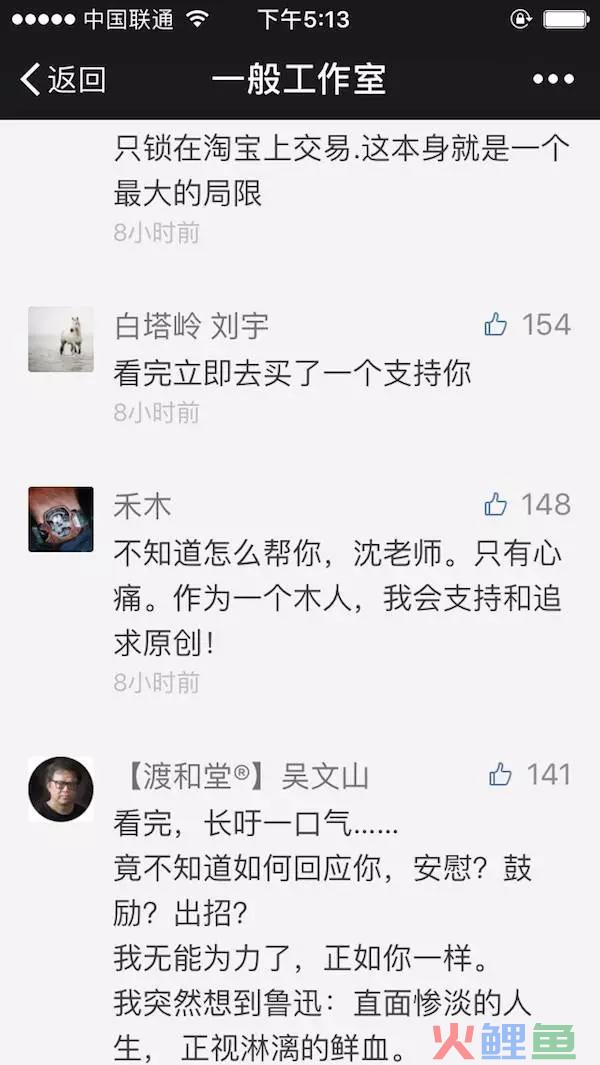View 吴文山's profile portrait avatar

pos(61,789)
